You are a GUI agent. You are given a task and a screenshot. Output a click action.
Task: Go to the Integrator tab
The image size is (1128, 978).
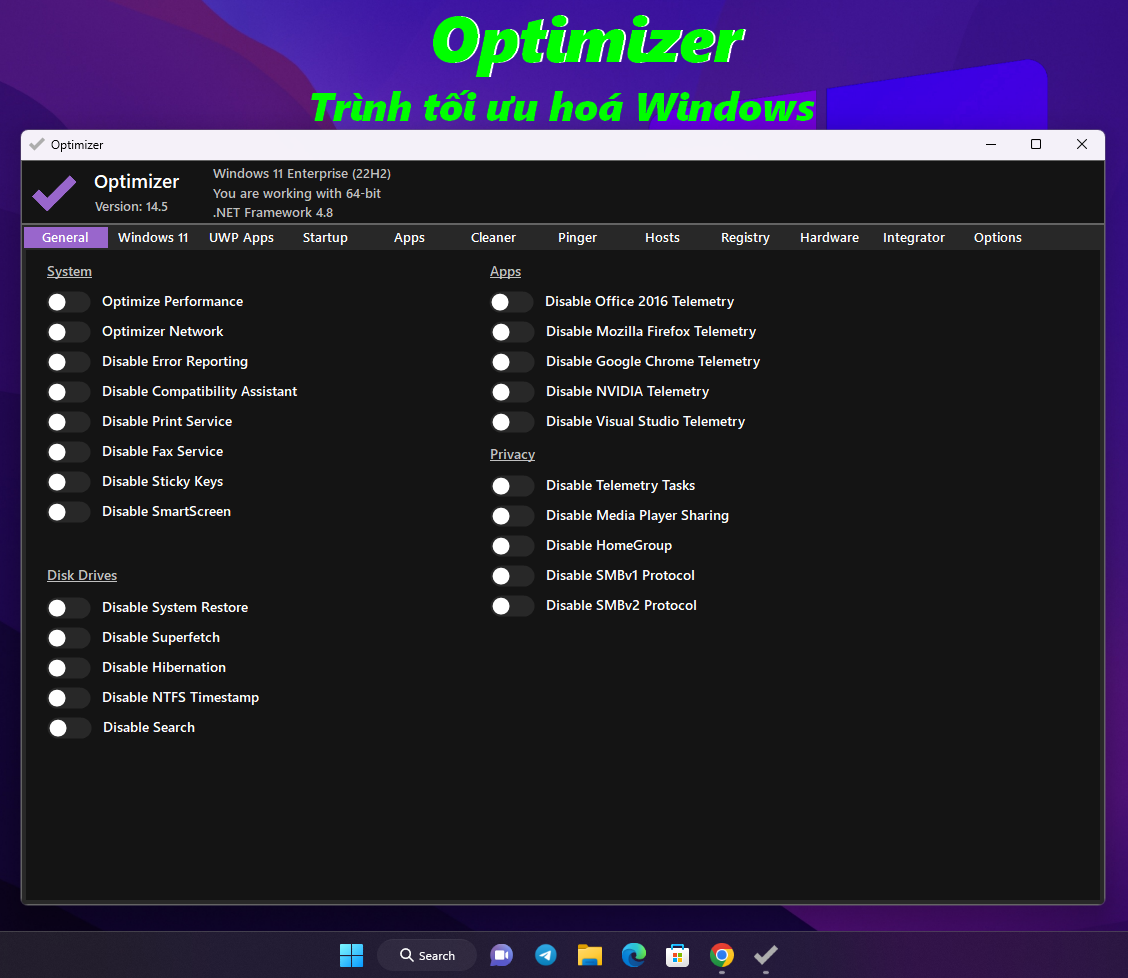(x=914, y=237)
